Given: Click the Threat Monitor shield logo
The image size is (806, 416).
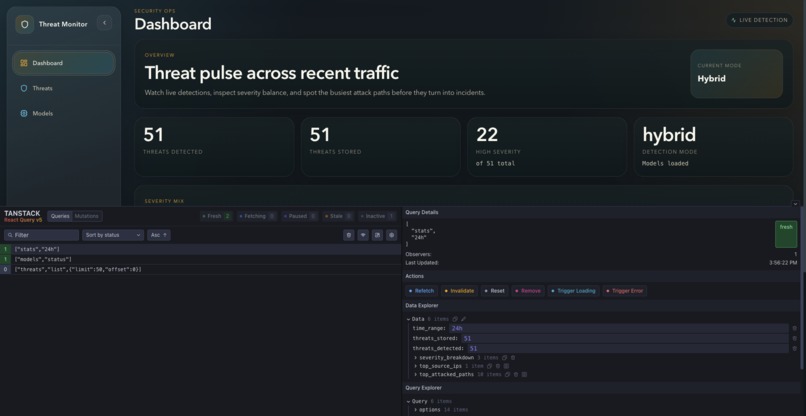Looking at the screenshot, I should pyautogui.click(x=25, y=24).
